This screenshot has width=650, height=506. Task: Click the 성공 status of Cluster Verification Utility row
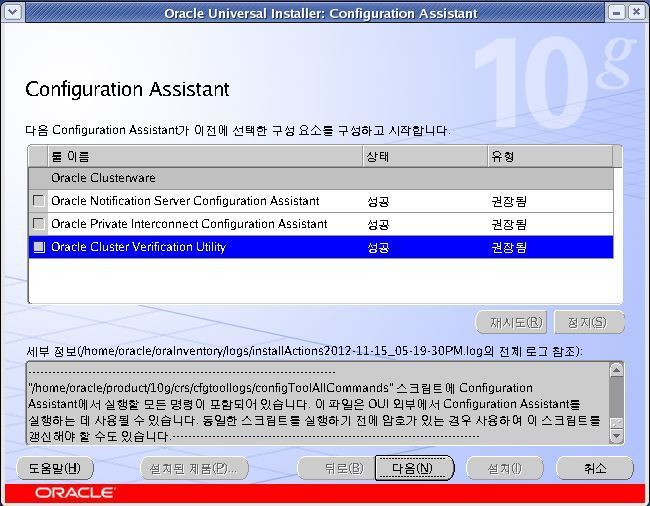coord(378,247)
